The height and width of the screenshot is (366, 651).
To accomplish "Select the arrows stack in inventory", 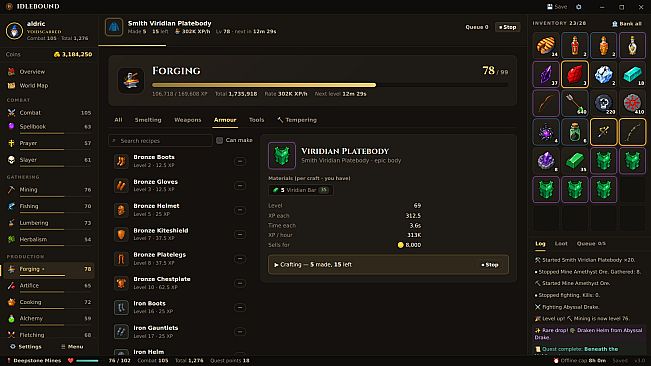I will coord(575,103).
